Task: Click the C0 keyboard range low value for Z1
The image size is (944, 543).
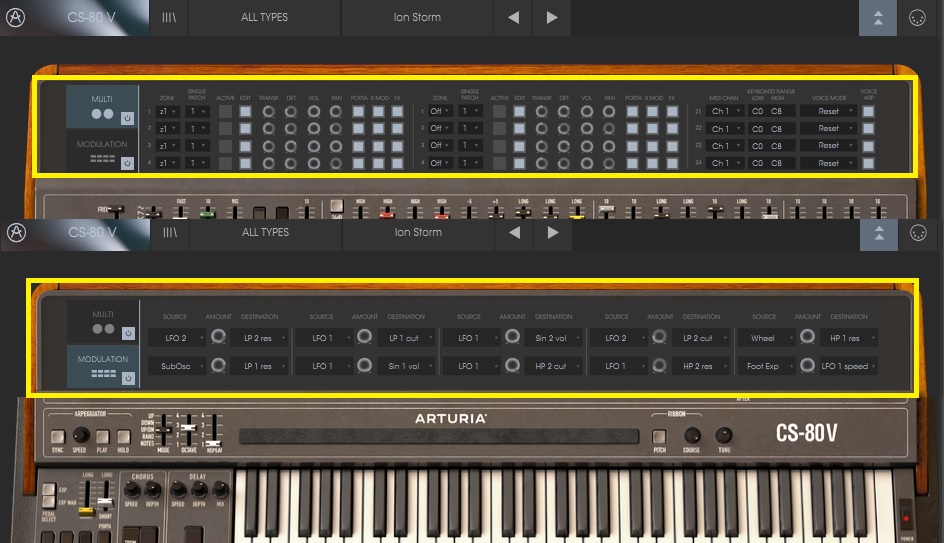Action: (757, 111)
